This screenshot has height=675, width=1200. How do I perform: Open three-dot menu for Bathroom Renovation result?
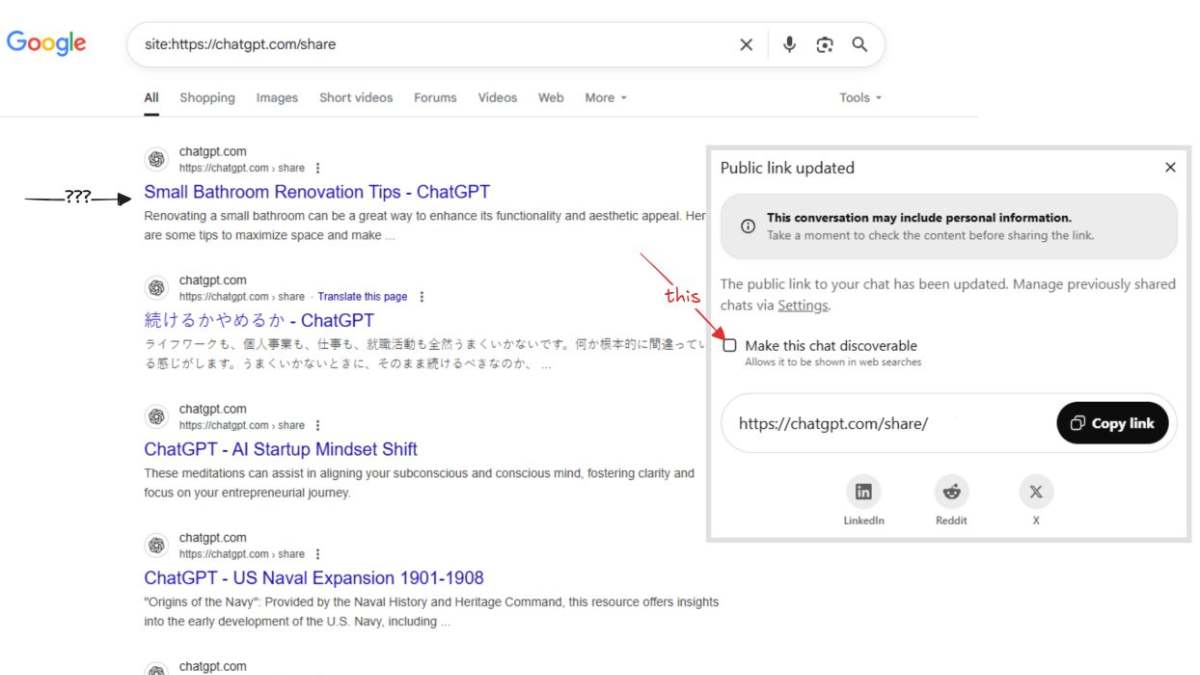point(318,168)
